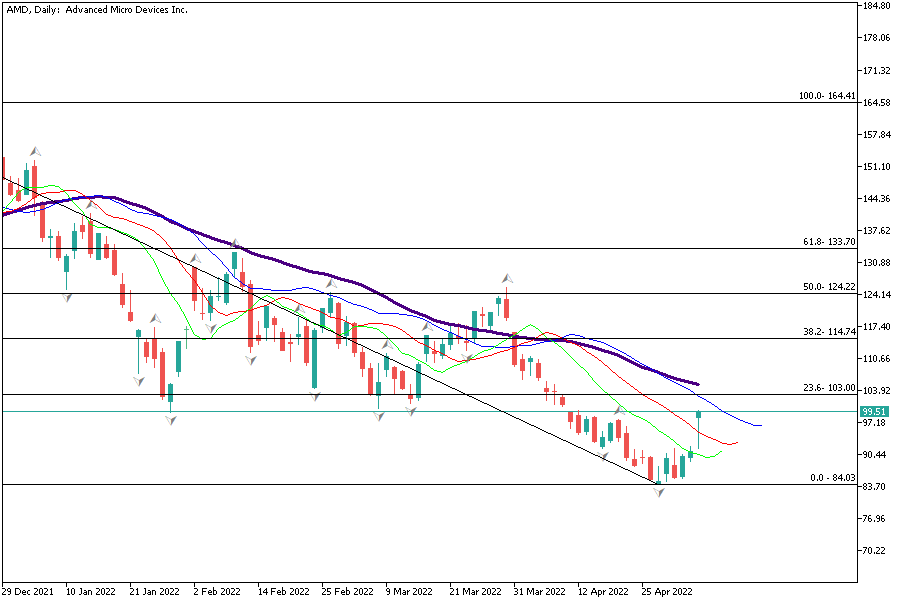Click the green 99.51 current price tag

[873, 411]
